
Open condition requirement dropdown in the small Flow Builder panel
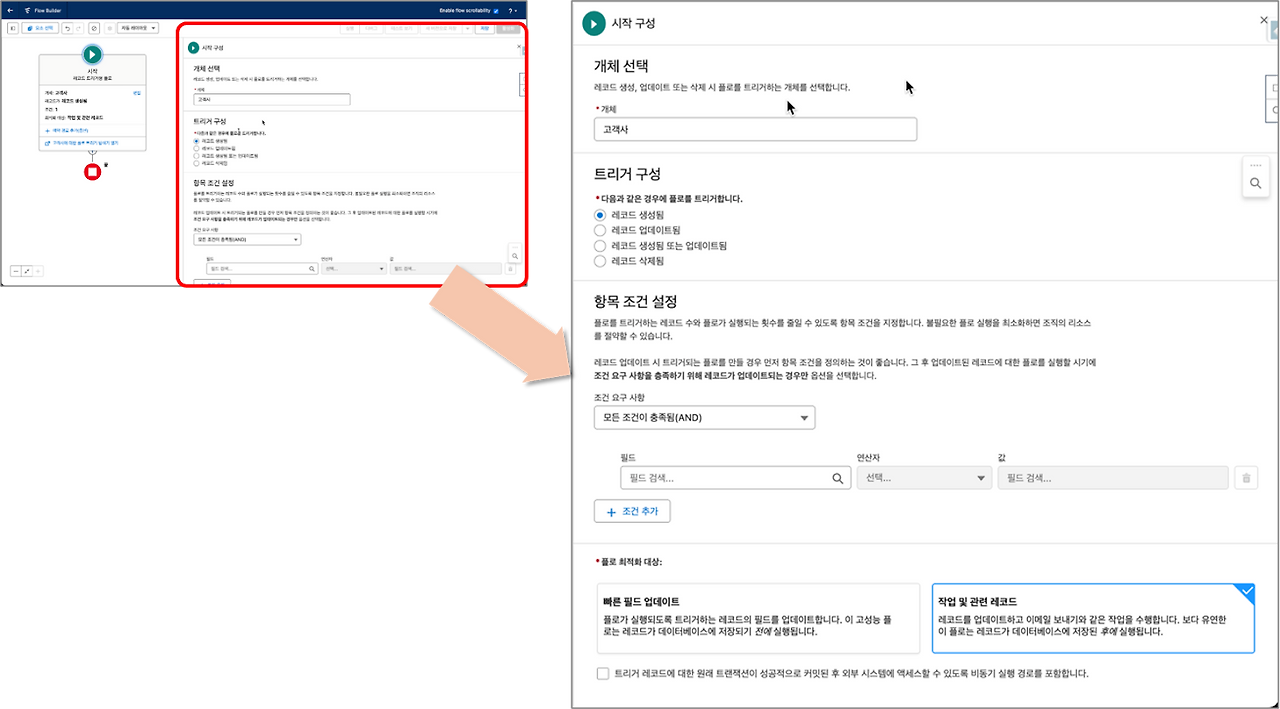coord(247,239)
